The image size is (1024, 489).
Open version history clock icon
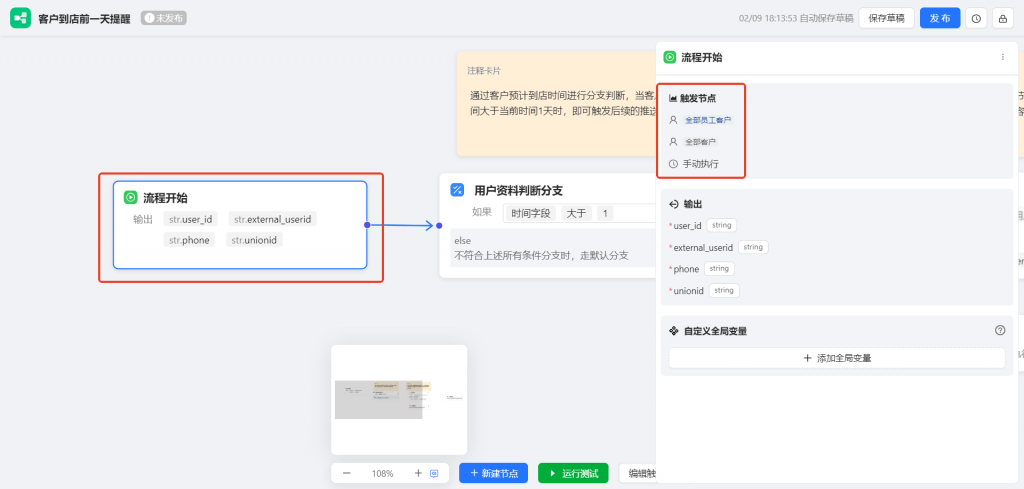click(x=976, y=18)
